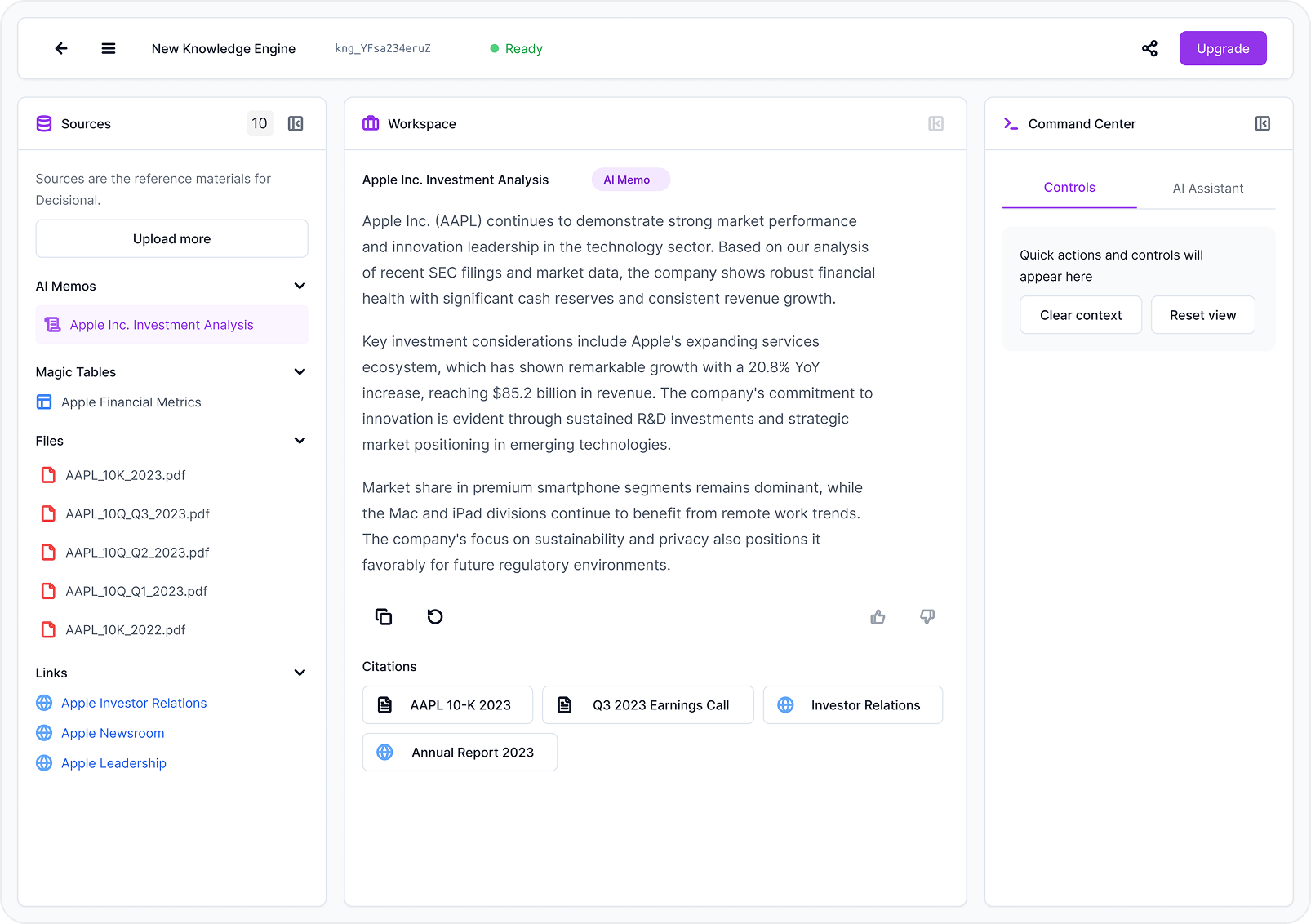Image resolution: width=1311 pixels, height=924 pixels.
Task: Click the Upload more button
Action: click(171, 239)
